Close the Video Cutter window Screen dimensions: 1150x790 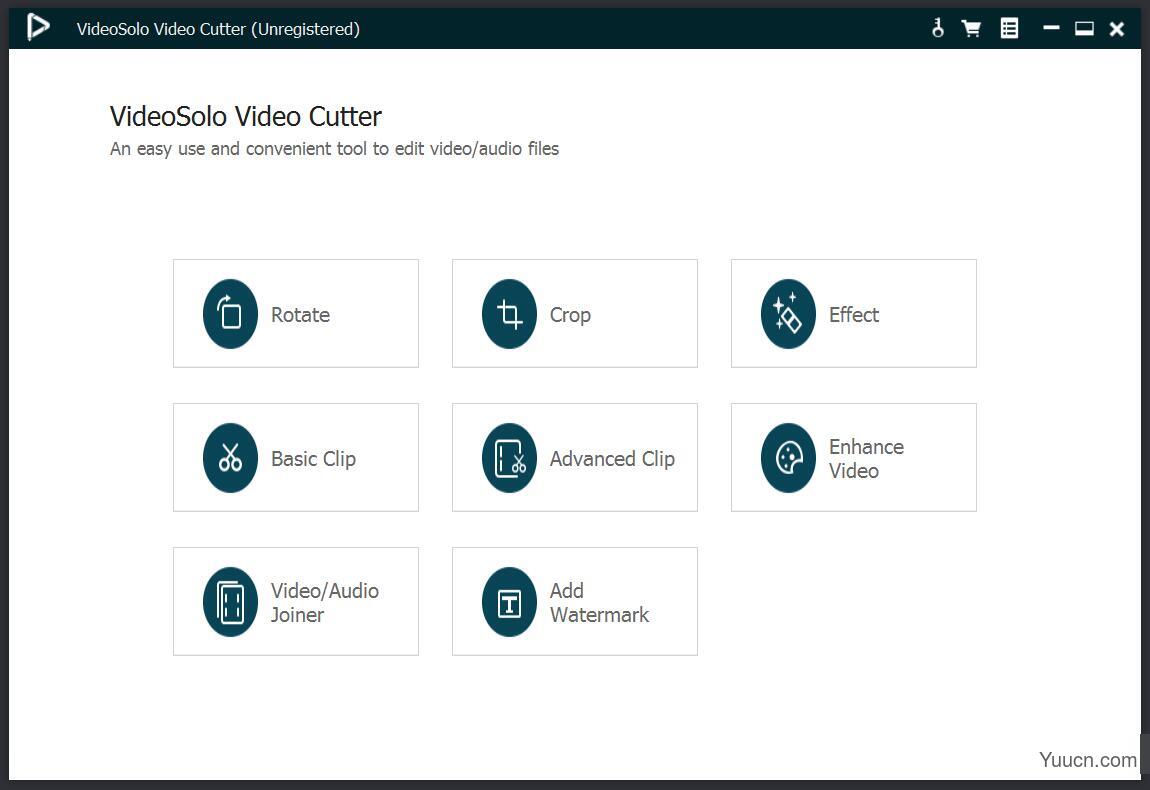click(1116, 29)
